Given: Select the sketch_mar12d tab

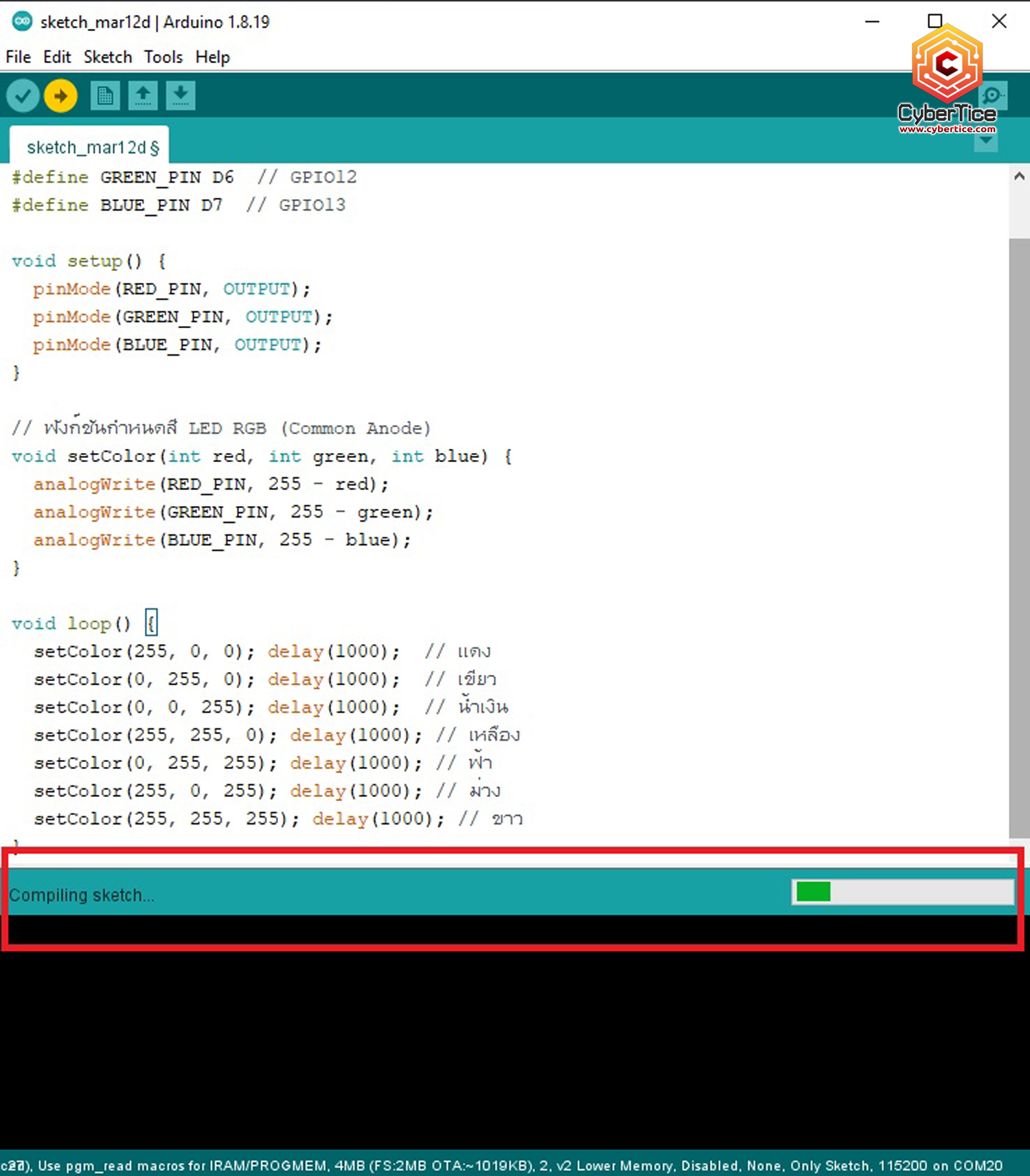Looking at the screenshot, I should (89, 148).
